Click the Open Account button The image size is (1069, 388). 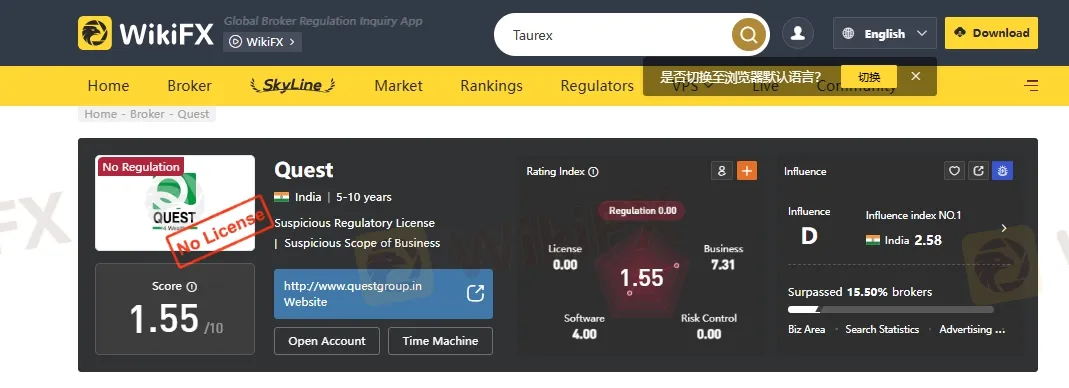pyautogui.click(x=327, y=341)
